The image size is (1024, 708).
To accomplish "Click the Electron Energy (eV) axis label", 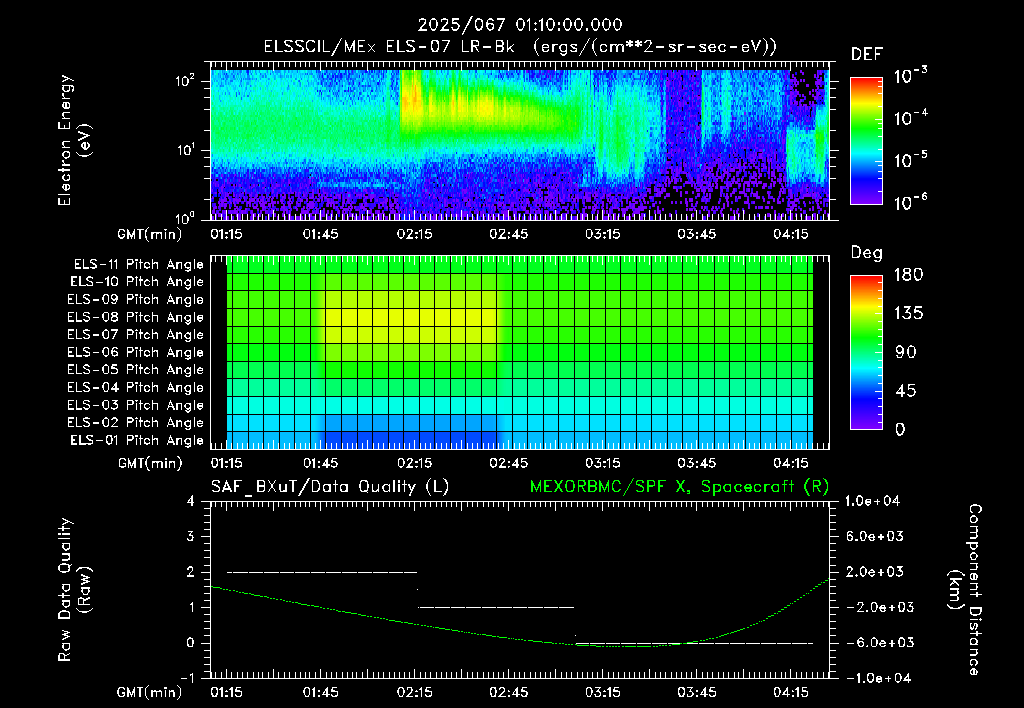I will (74, 140).
